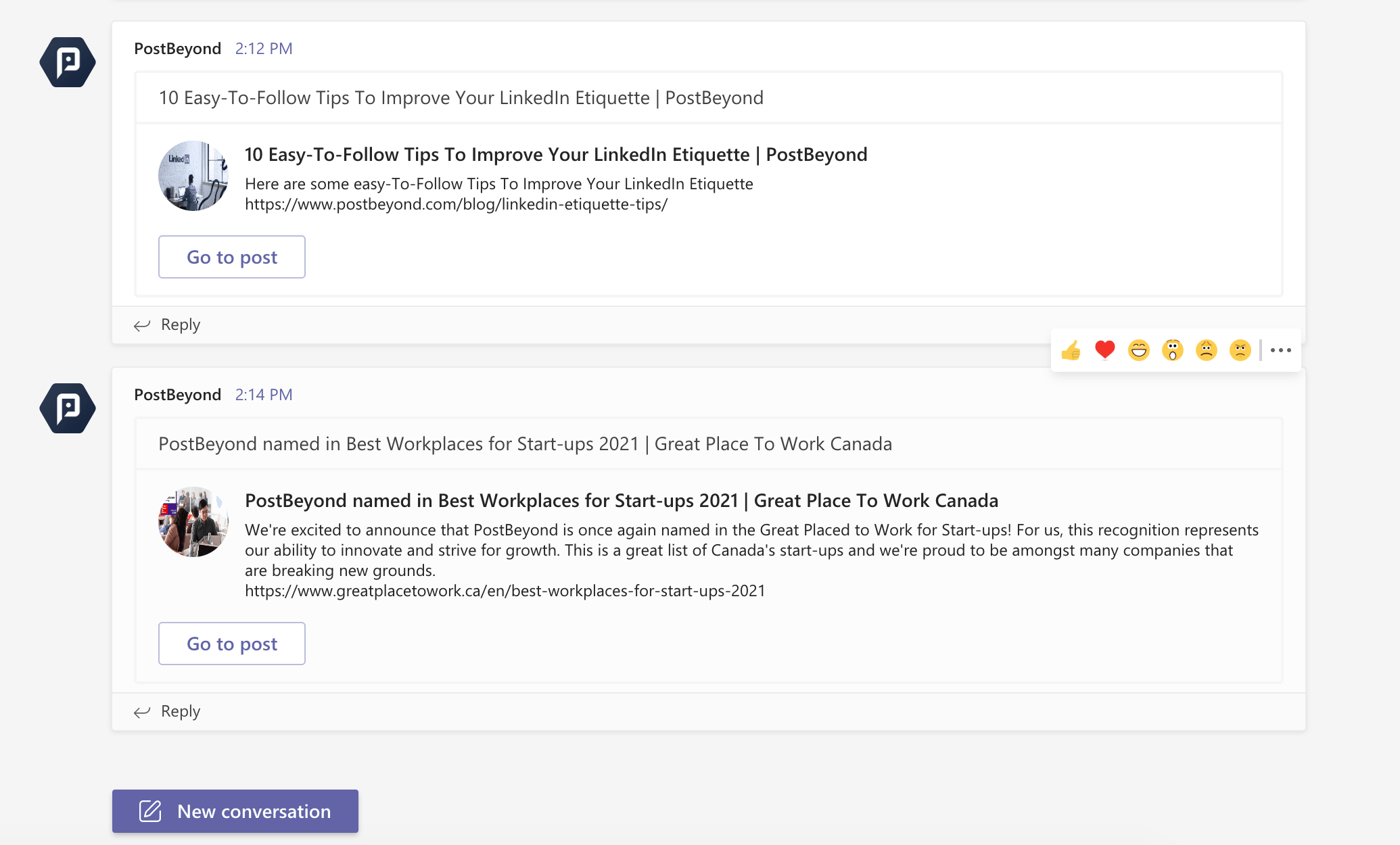Click PostBeyond sender name at 2:12 PM

point(178,49)
